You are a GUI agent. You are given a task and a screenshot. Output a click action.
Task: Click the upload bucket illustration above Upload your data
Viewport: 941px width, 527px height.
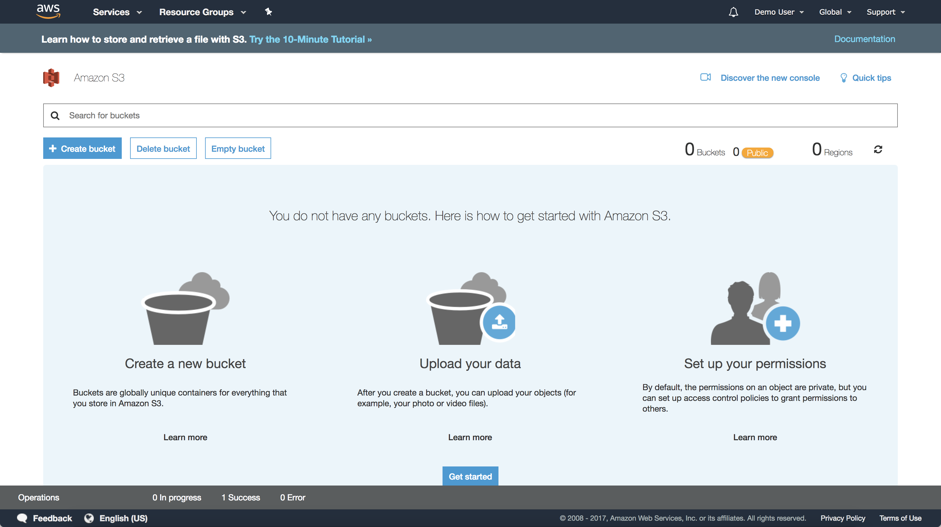click(x=471, y=309)
